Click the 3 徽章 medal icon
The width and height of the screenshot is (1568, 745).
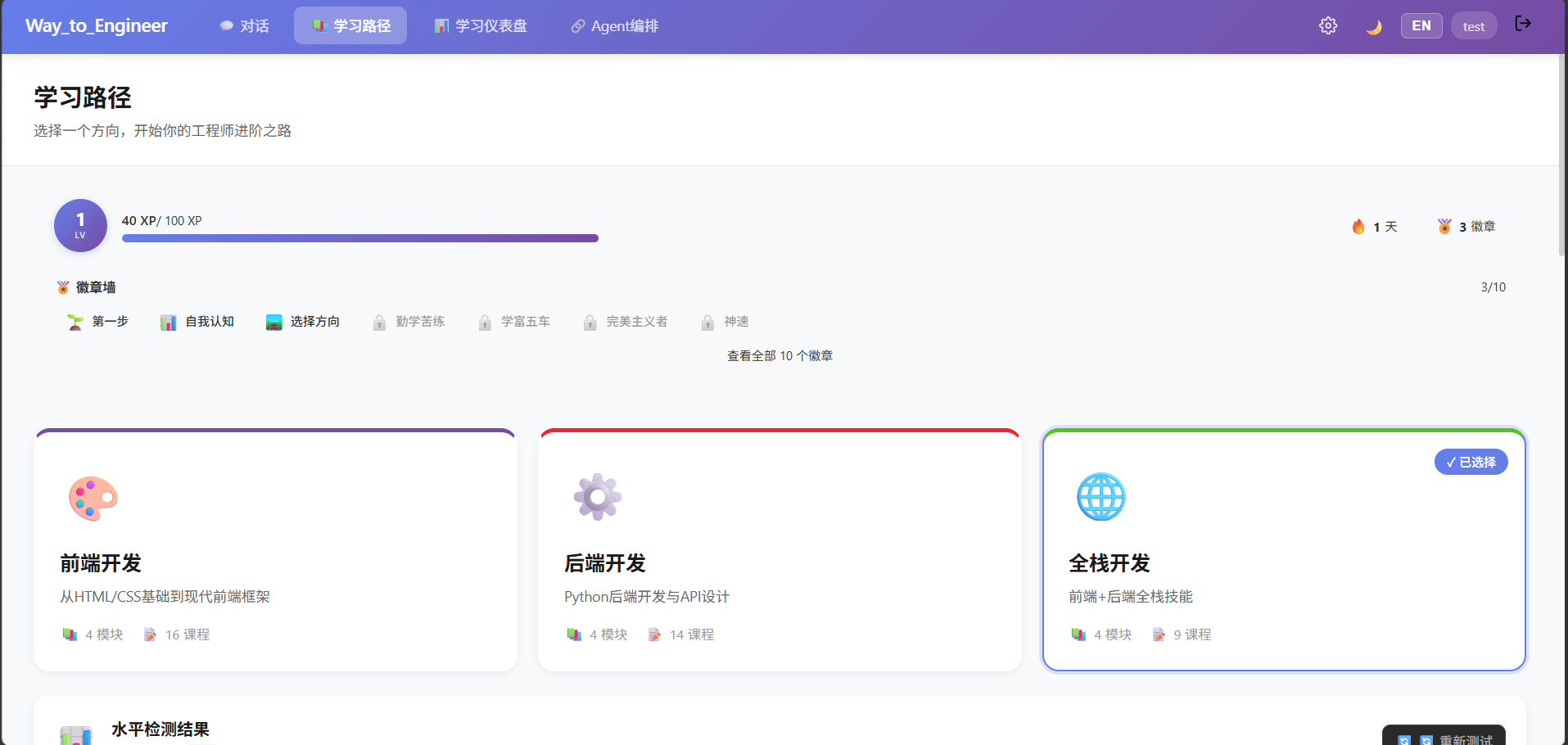[x=1444, y=226]
